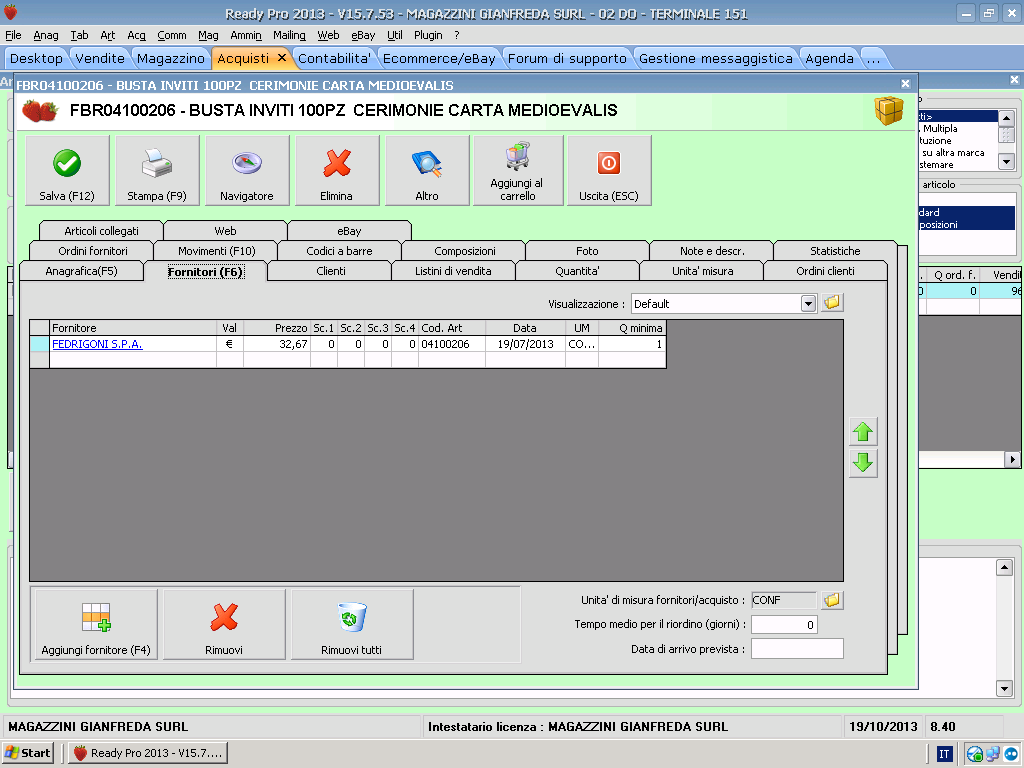
Task: Click the Windows Start button
Action: pos(27,753)
